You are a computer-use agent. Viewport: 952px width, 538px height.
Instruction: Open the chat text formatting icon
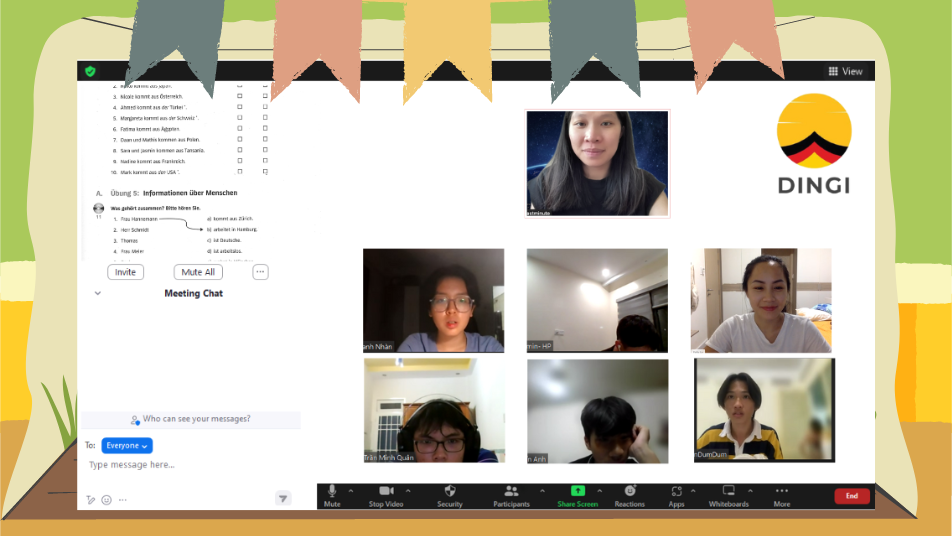click(x=90, y=500)
